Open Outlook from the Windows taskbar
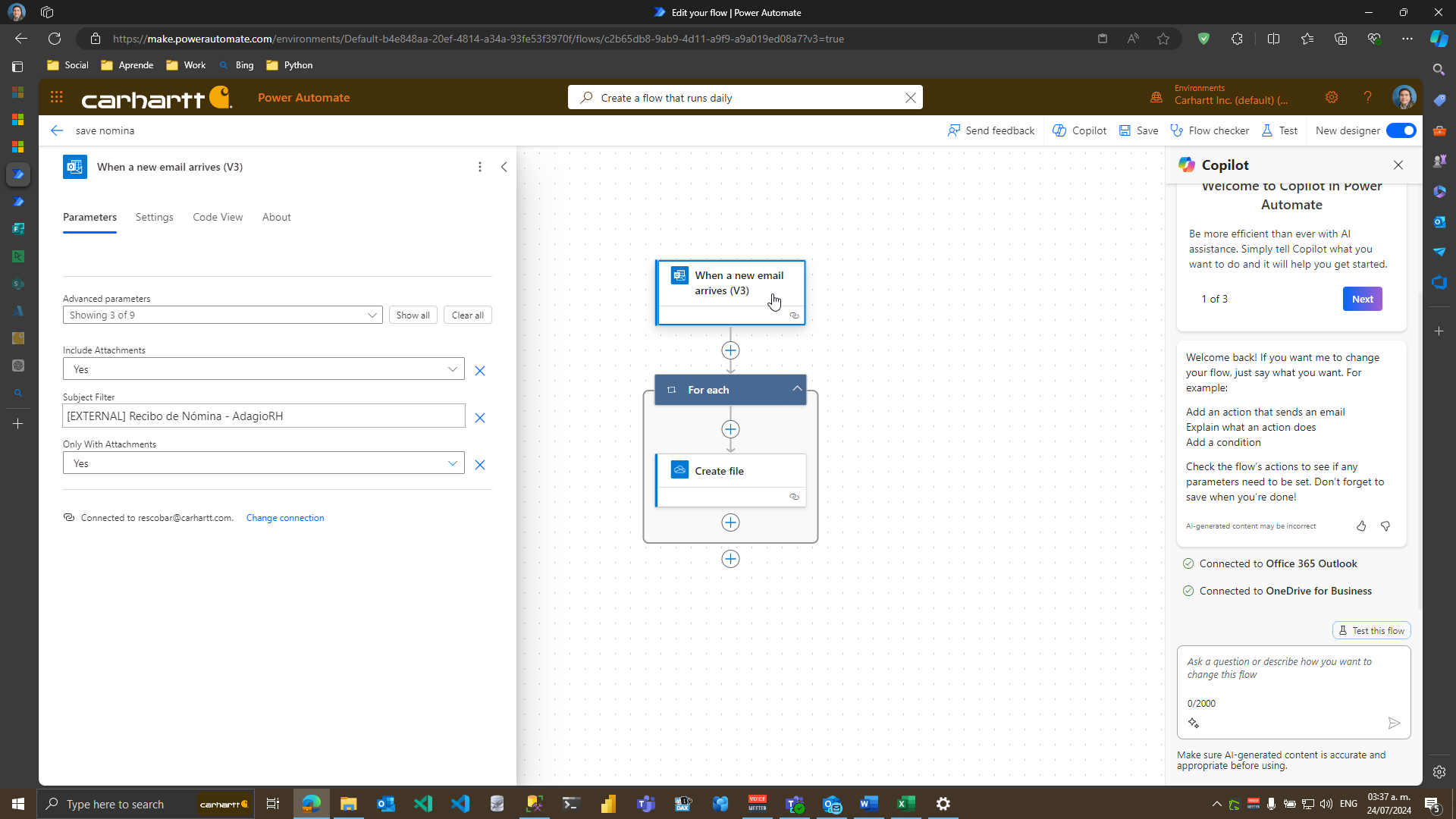 386,804
